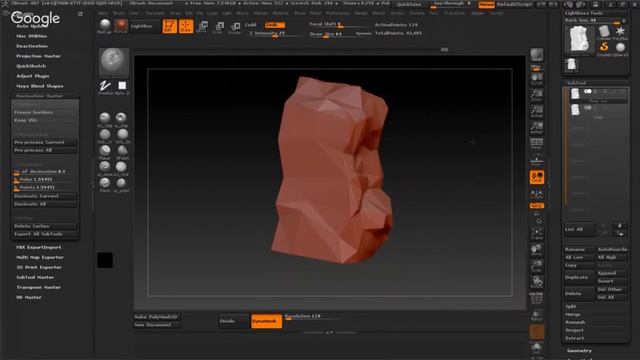Expand Maya Blend Shapes section
The height and width of the screenshot is (360, 640).
(x=40, y=86)
